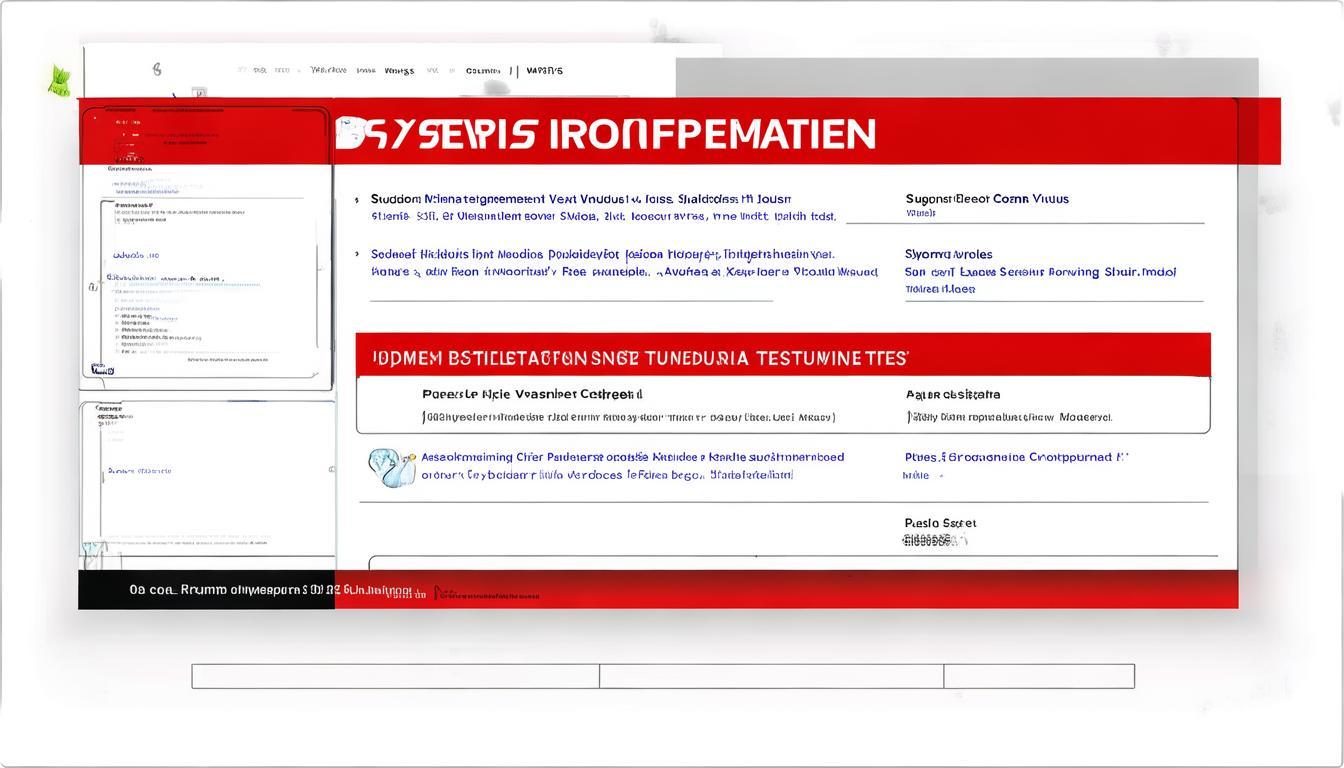Click the swan icon beside the blue link text
Screen dimensions: 1344x768
pyautogui.click(x=392, y=467)
